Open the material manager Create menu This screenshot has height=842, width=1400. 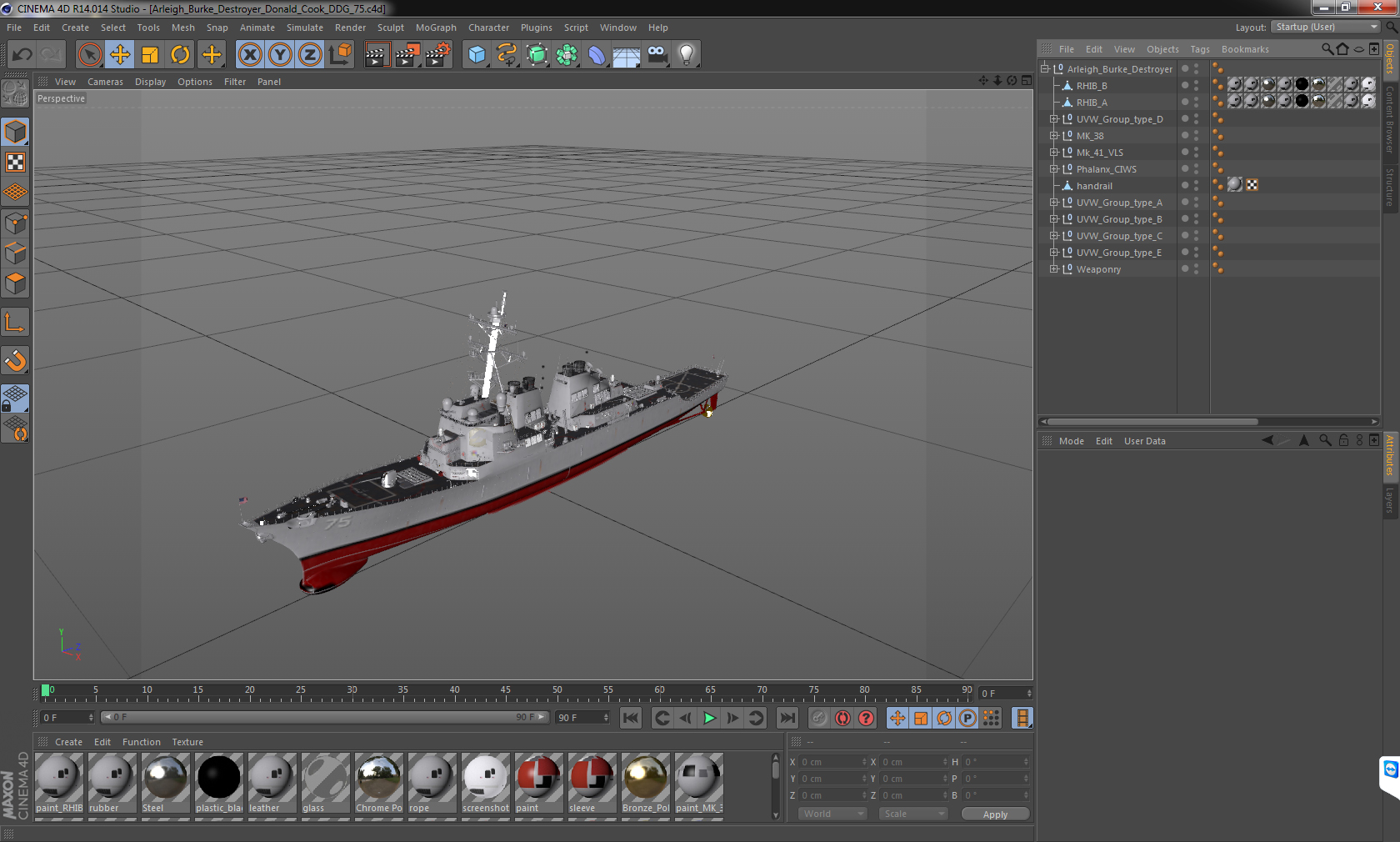[68, 742]
